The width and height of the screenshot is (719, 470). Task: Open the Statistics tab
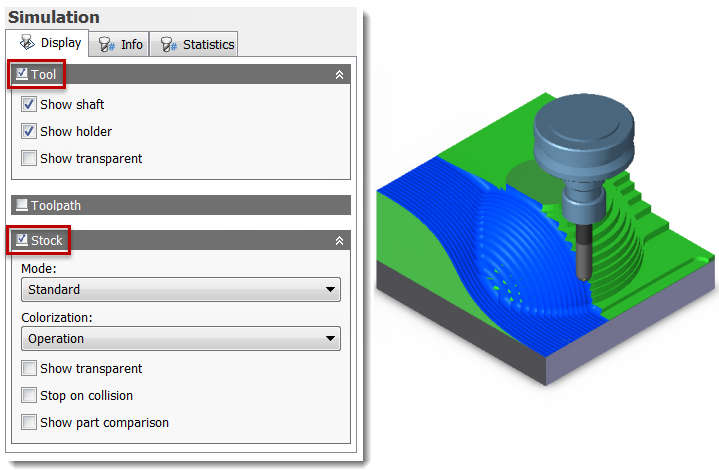(194, 44)
